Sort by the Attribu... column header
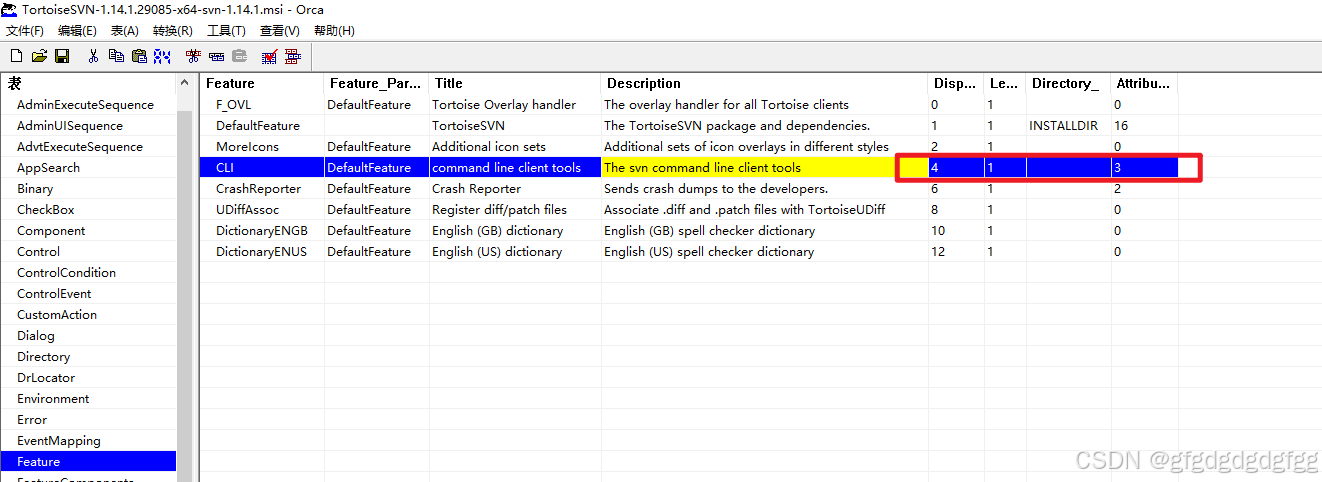The width and height of the screenshot is (1322, 482). click(x=1144, y=83)
